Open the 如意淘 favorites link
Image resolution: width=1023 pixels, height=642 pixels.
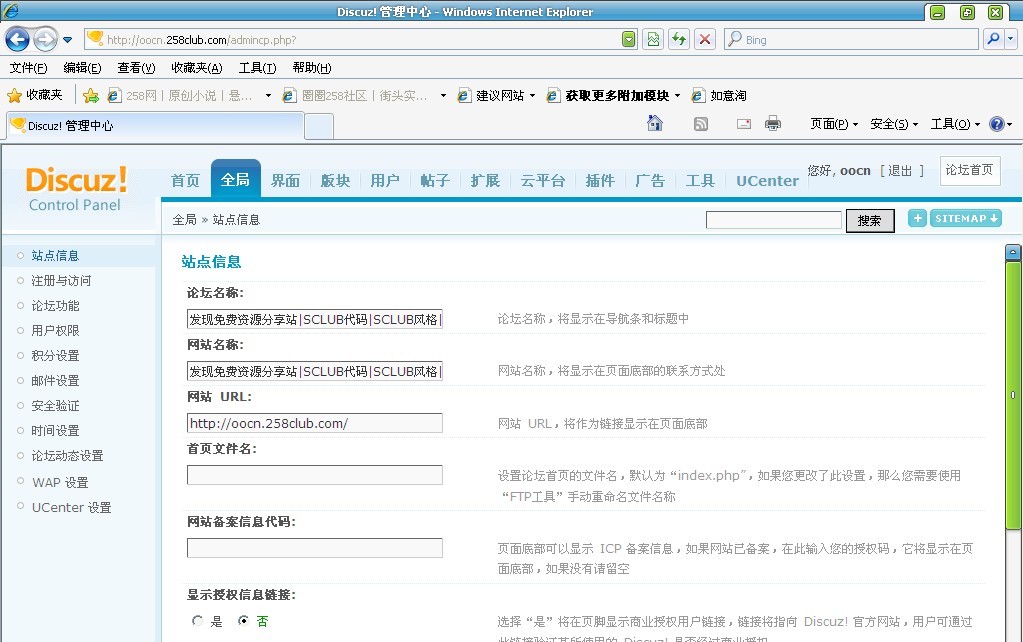719,96
